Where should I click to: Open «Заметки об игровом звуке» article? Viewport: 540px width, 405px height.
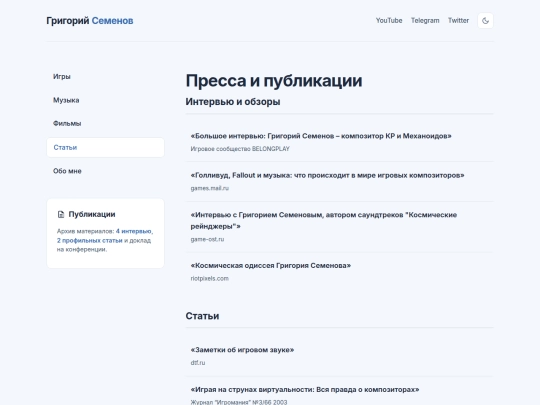click(242, 350)
